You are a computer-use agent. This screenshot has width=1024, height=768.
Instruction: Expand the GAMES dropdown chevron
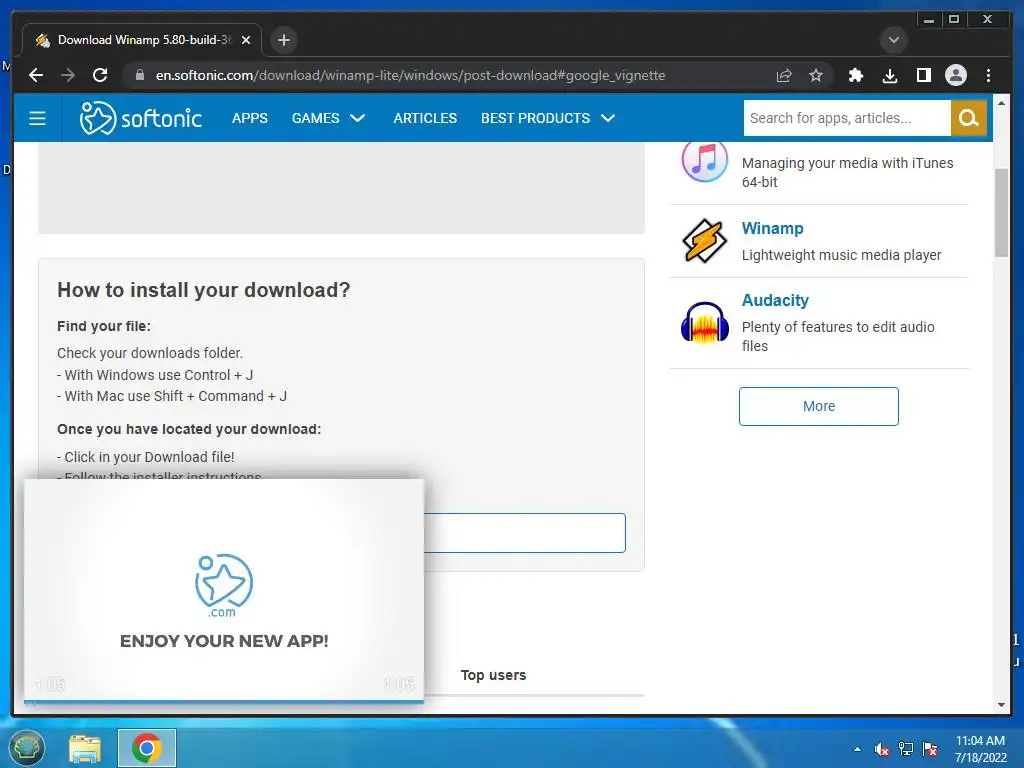357,118
